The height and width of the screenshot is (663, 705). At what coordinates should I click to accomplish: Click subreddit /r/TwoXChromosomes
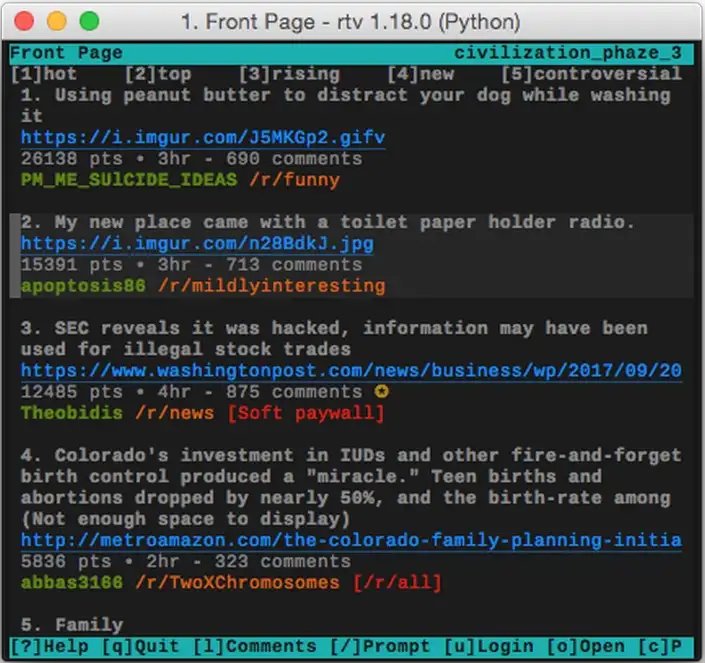[x=237, y=583]
